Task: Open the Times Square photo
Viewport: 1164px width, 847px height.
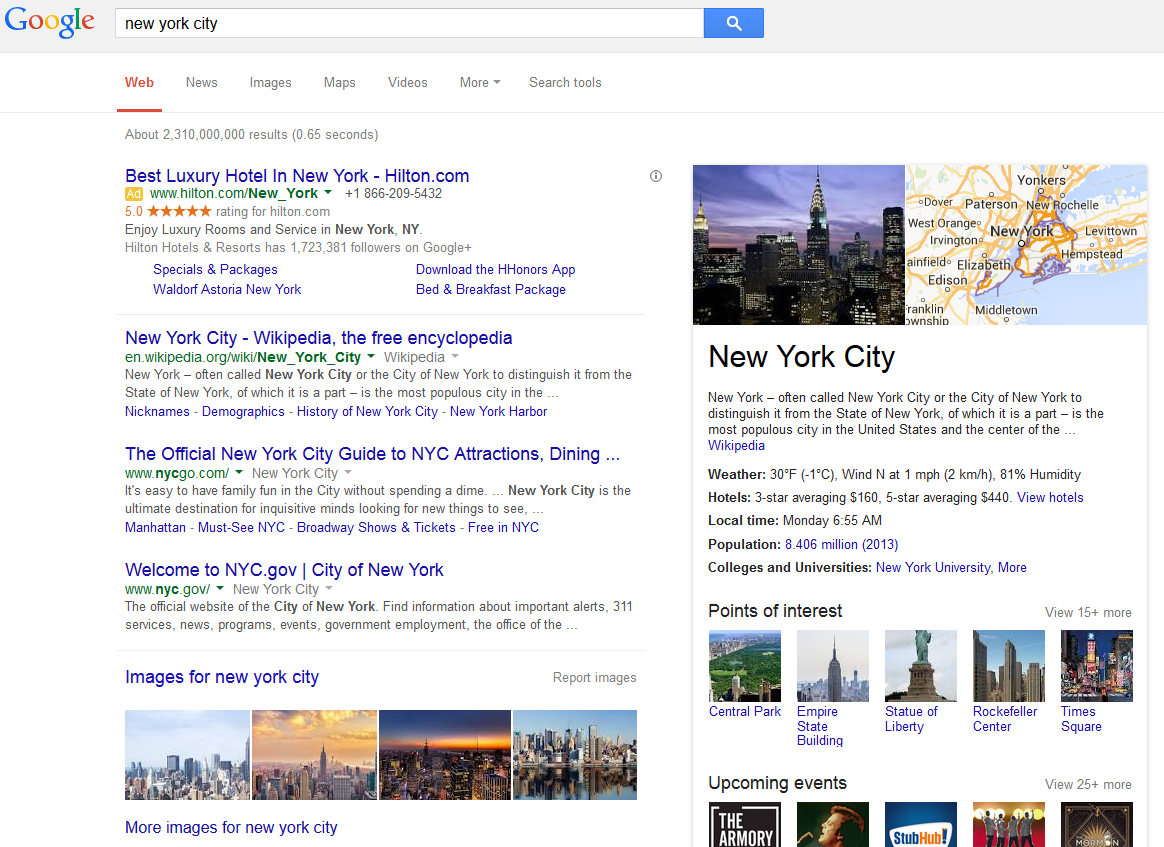Action: pos(1096,666)
